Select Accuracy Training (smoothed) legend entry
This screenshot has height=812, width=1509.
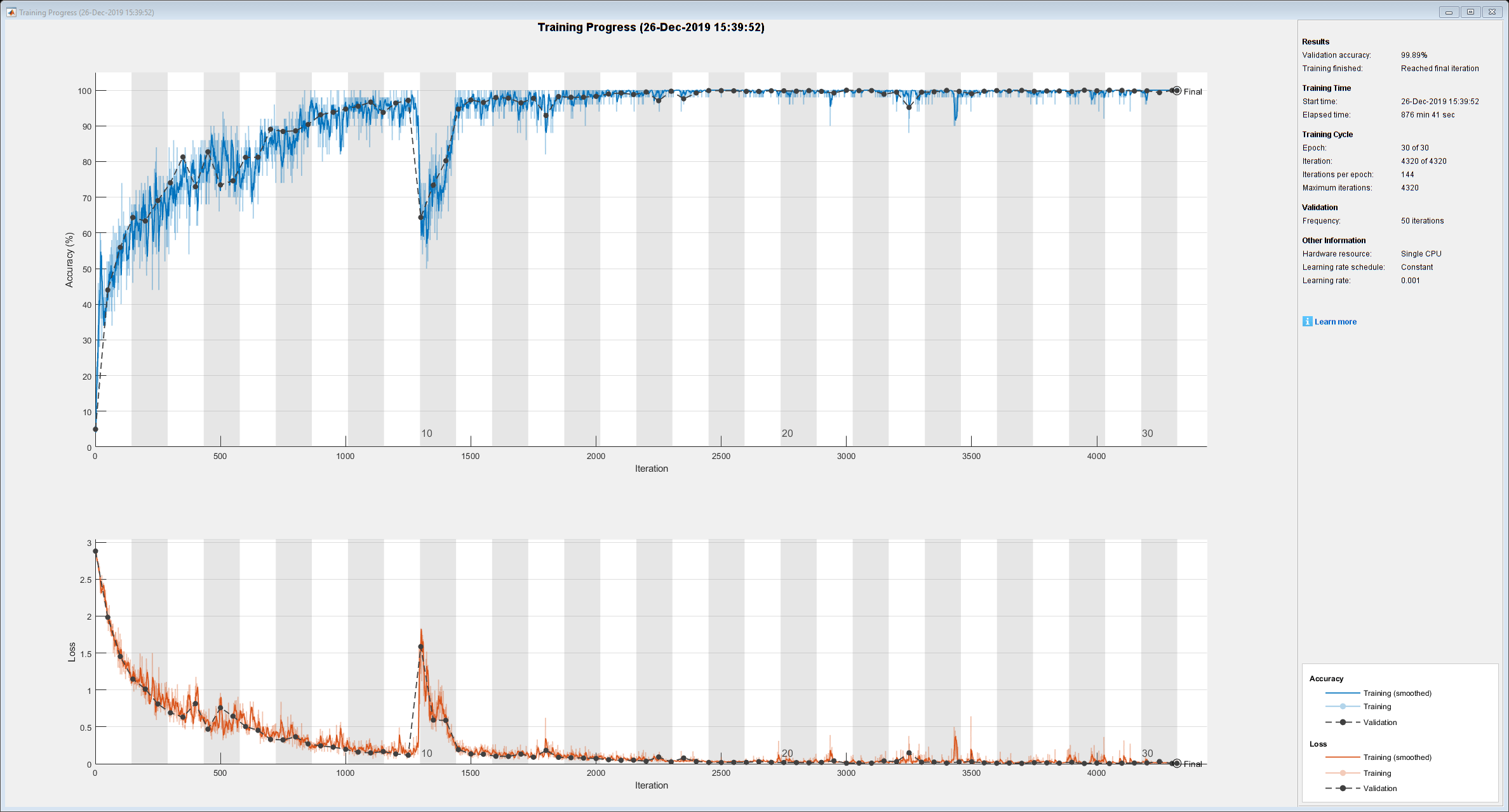[1397, 693]
